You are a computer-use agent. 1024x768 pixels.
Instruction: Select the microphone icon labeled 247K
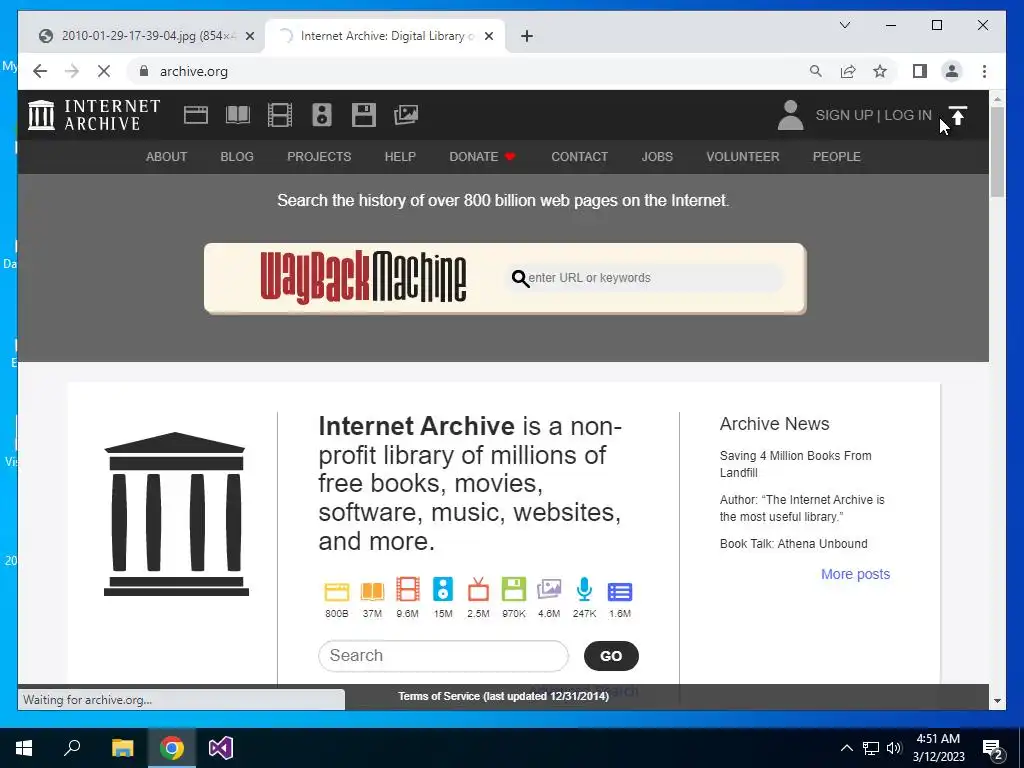[x=584, y=589]
